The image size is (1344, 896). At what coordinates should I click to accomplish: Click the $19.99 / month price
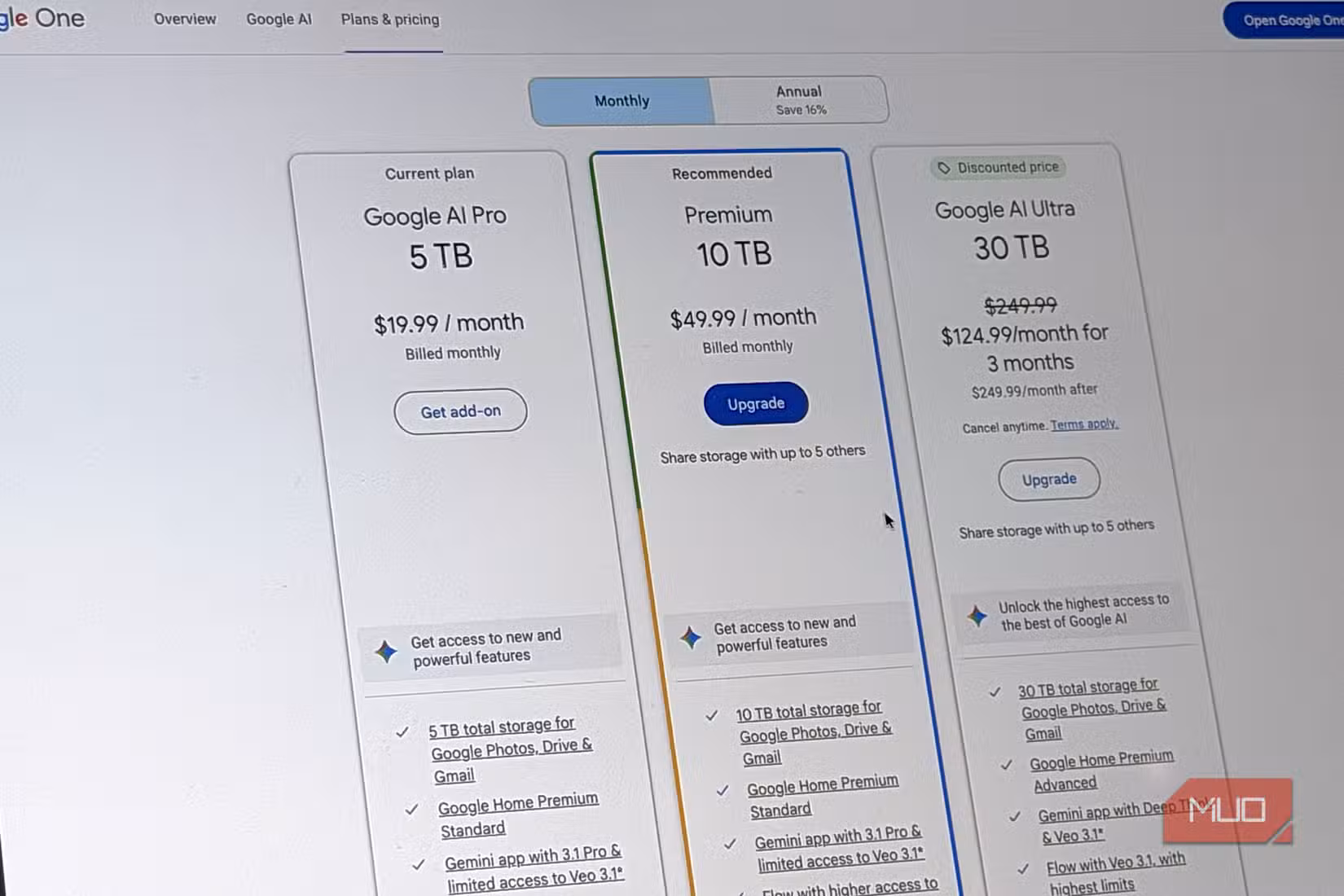pyautogui.click(x=449, y=323)
